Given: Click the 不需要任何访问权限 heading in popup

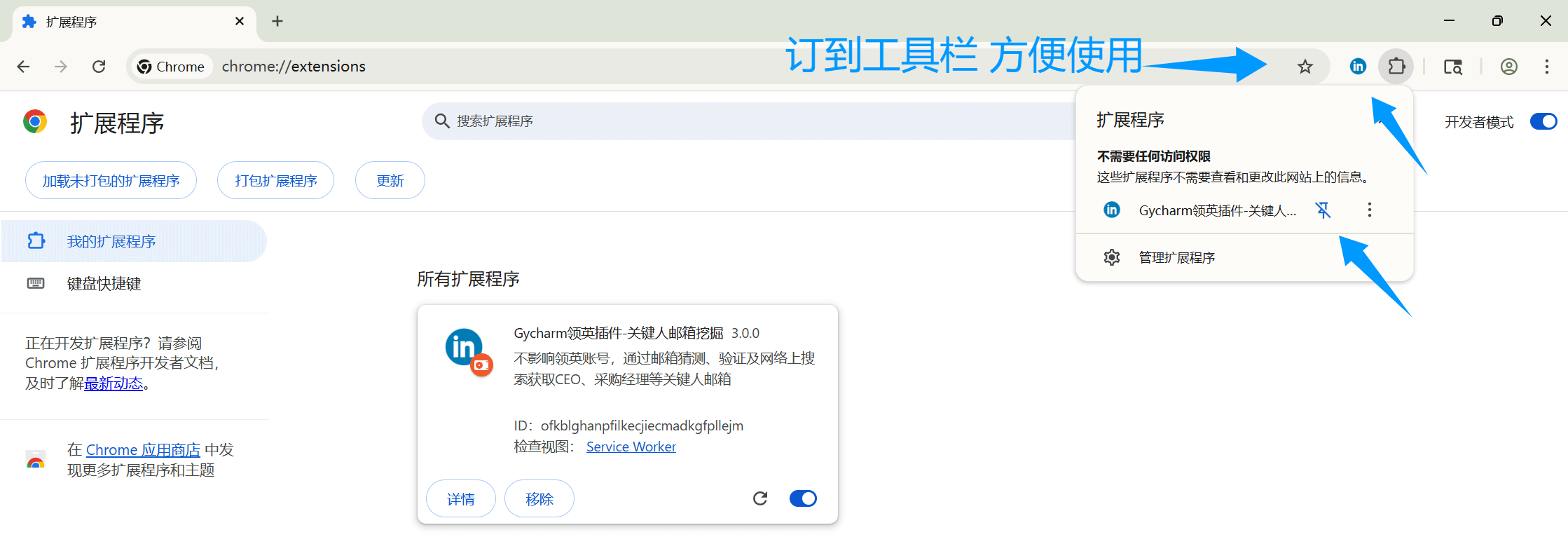Looking at the screenshot, I should pos(1153,156).
